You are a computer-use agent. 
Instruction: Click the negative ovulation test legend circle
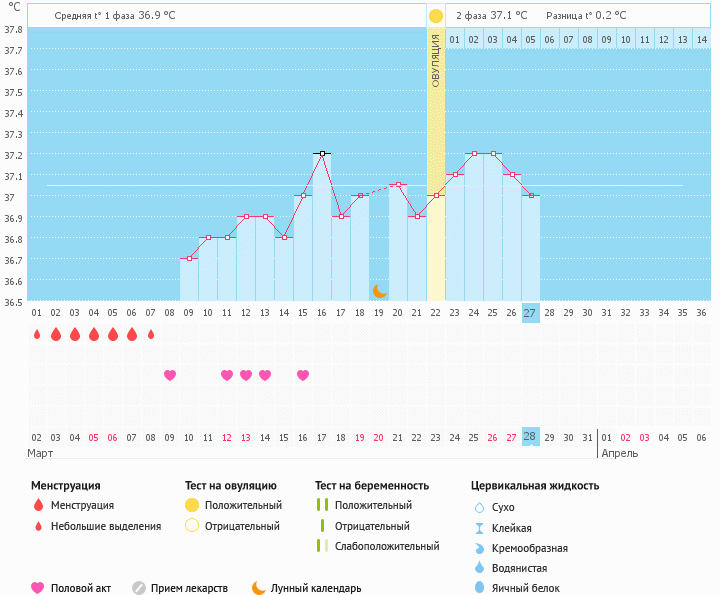(x=192, y=526)
